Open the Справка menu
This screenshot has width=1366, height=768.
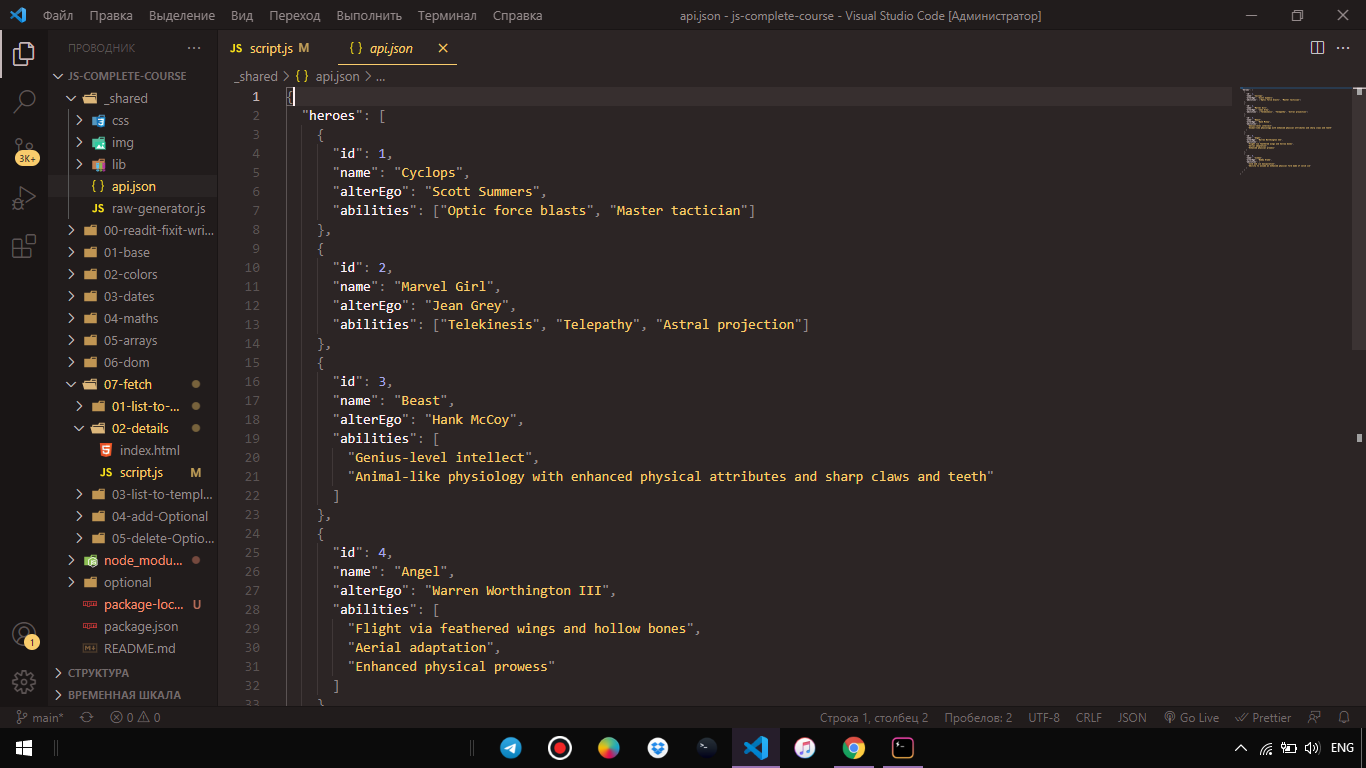(x=518, y=16)
